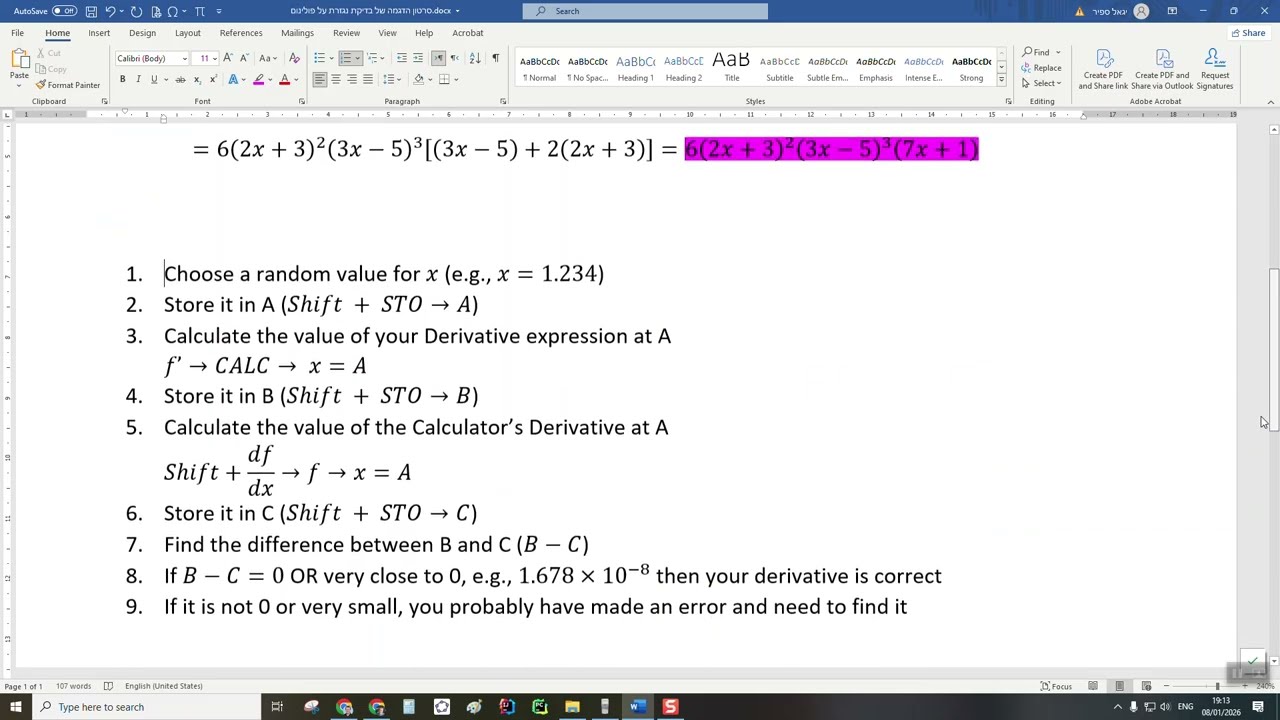Open the font size dropdown
Viewport: 1280px width, 720px height.
(214, 58)
